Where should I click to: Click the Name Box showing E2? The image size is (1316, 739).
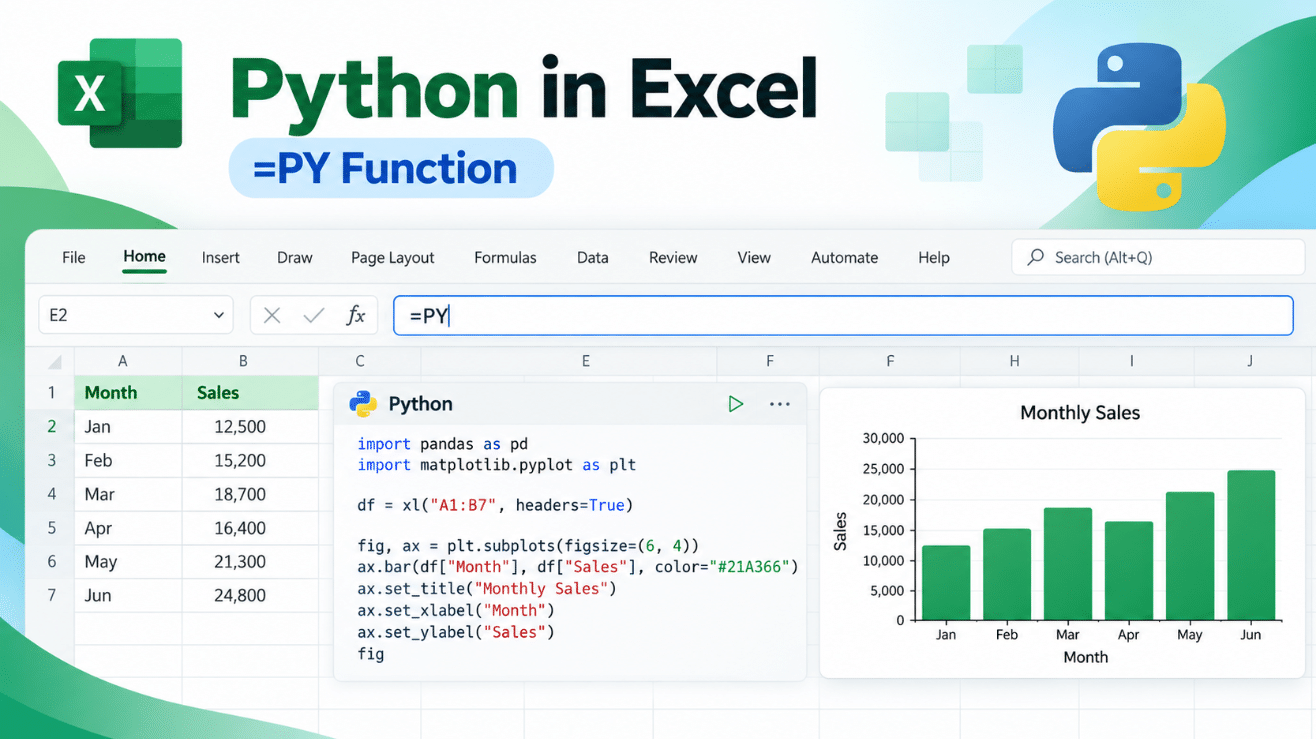click(x=136, y=316)
